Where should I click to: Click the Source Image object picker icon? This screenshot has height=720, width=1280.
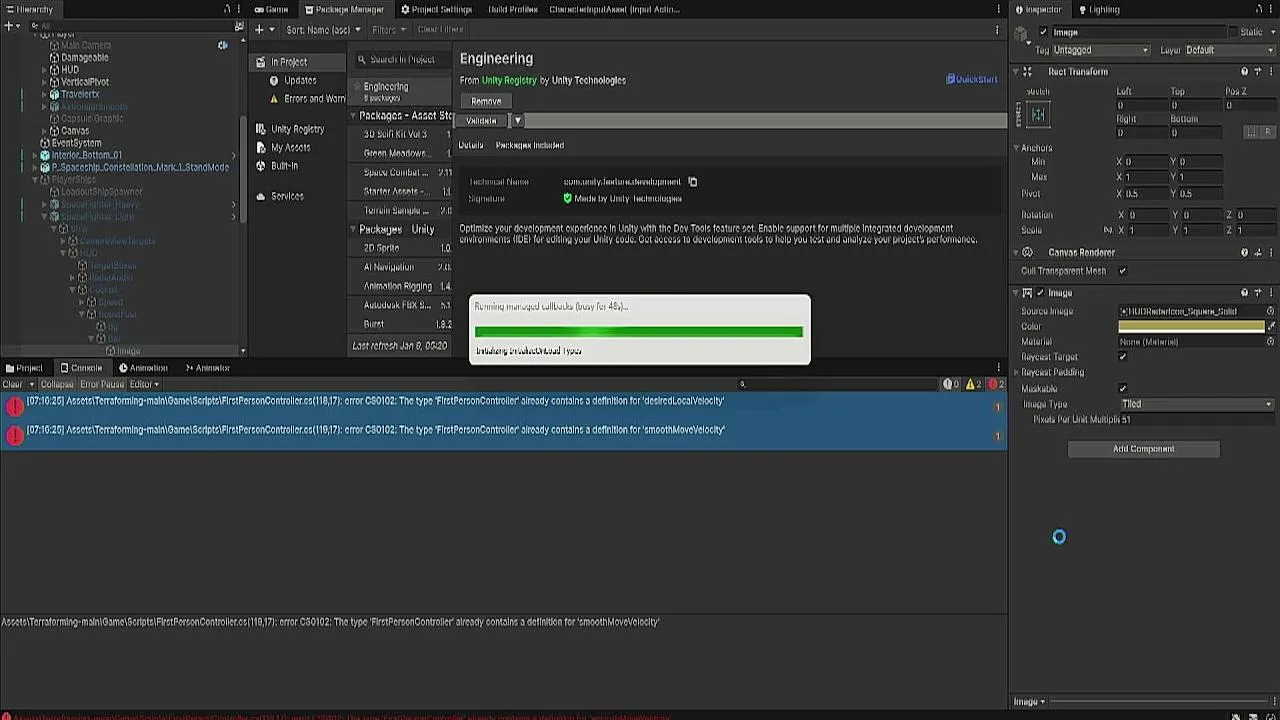[1271, 311]
